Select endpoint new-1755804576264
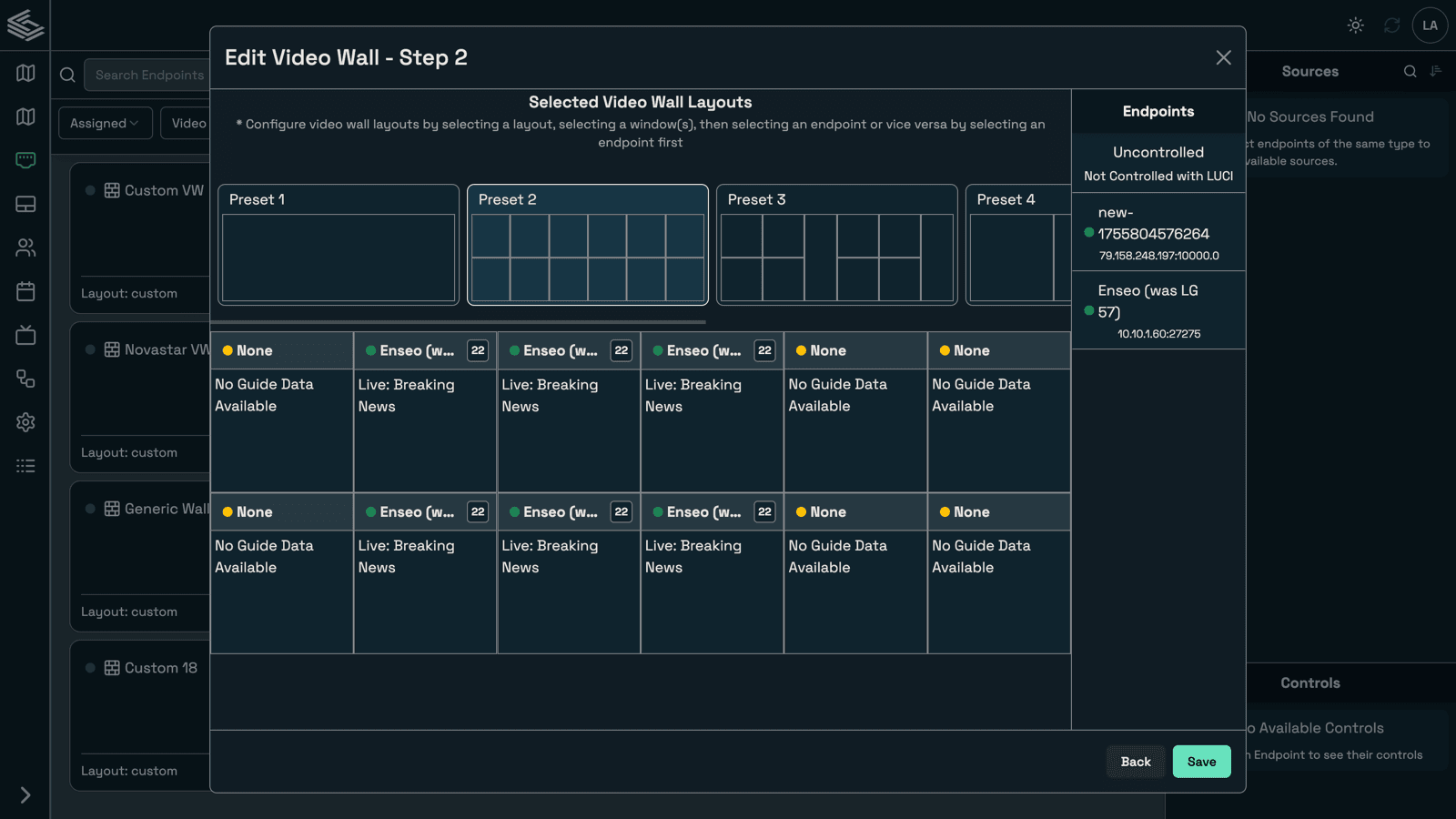The image size is (1456, 819). 1158,233
